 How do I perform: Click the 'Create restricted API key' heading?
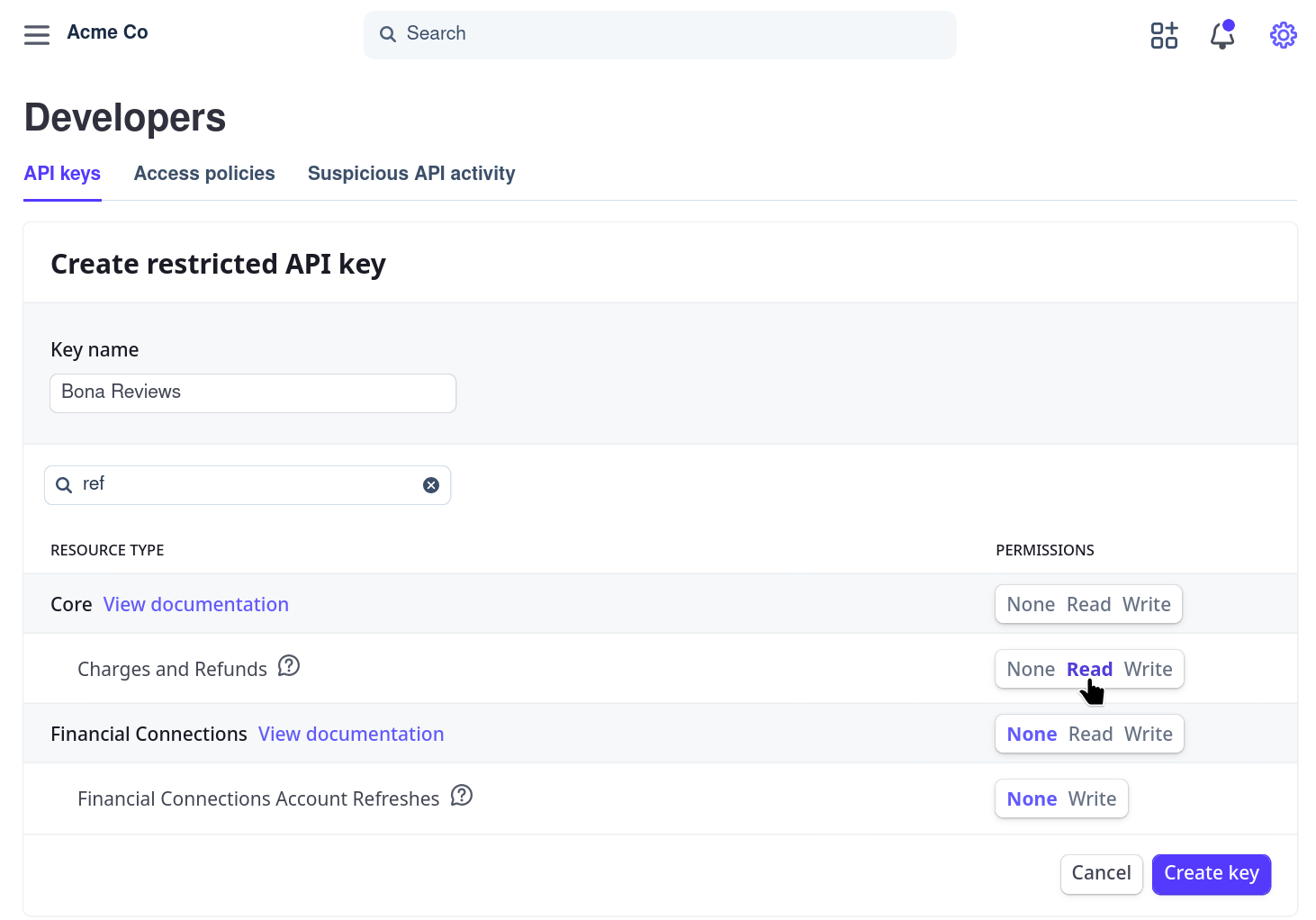(x=218, y=264)
